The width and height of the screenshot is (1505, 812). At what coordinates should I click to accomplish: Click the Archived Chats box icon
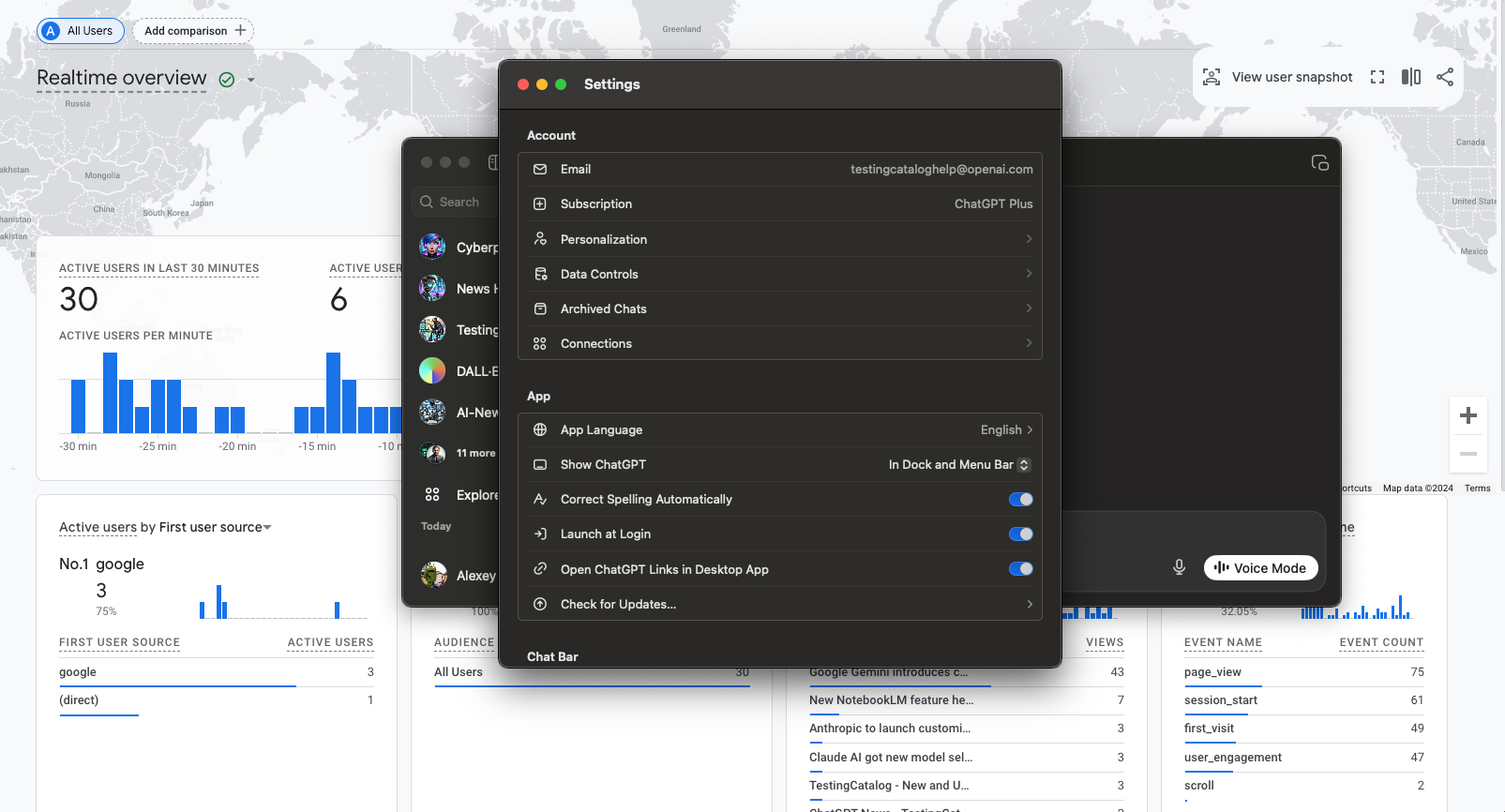click(540, 308)
